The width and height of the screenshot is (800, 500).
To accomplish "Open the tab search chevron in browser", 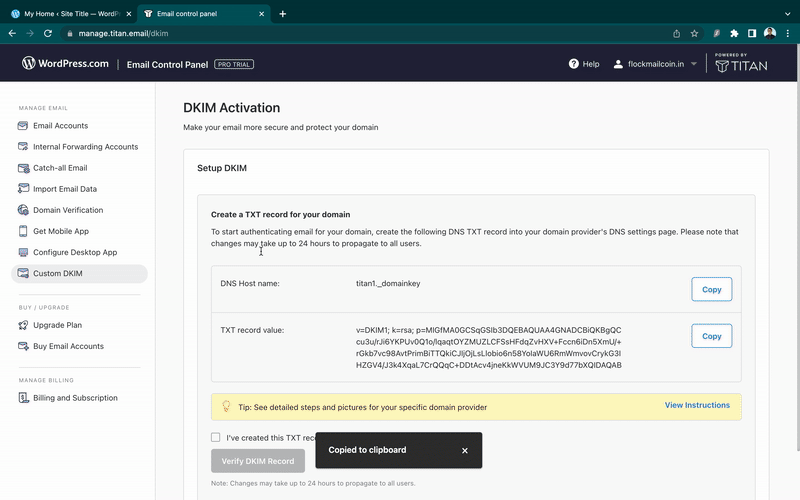I will [787, 14].
